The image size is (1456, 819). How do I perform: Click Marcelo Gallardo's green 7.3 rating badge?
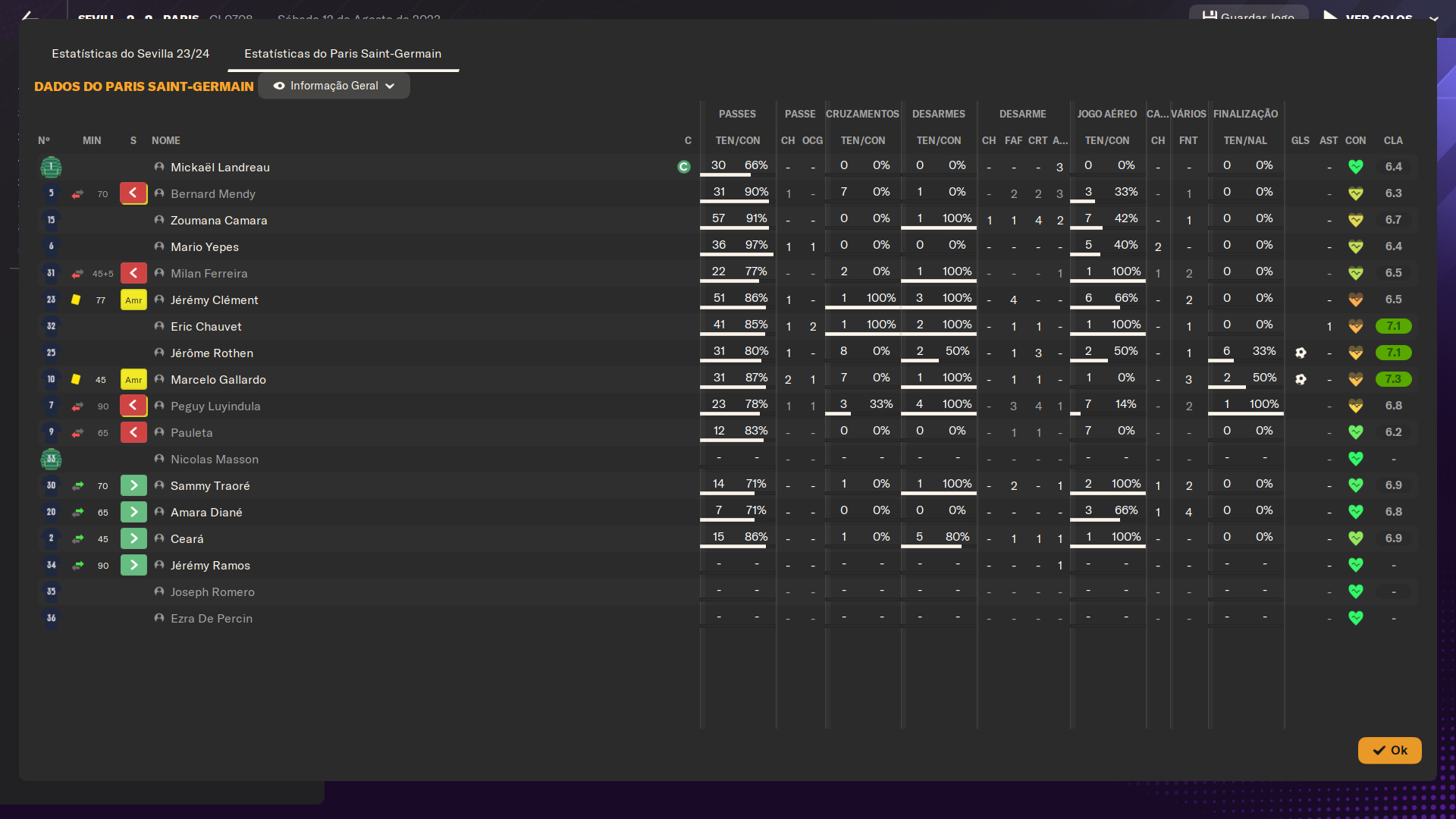coord(1393,379)
